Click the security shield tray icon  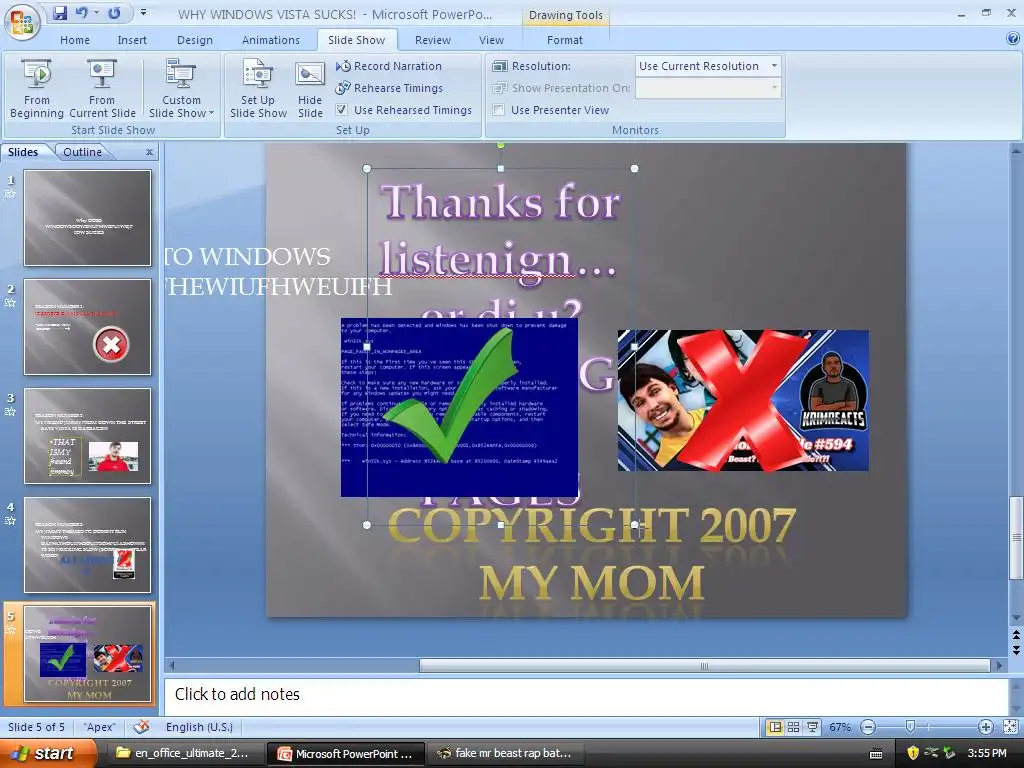tap(913, 753)
